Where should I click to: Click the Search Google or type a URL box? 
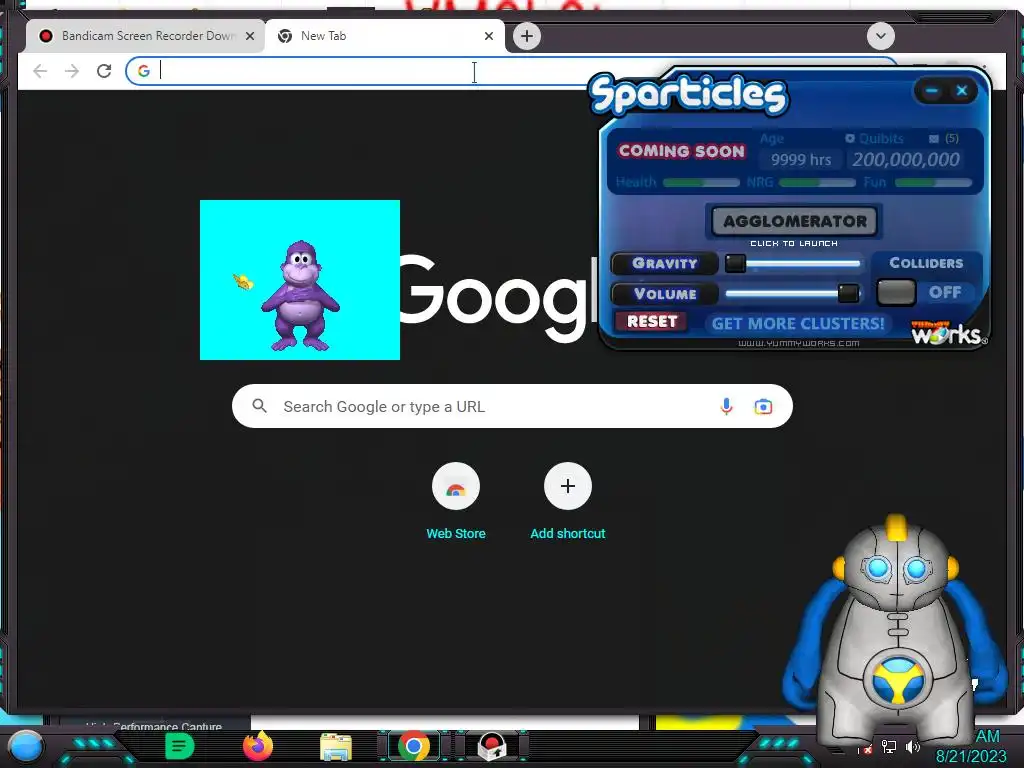(x=512, y=406)
